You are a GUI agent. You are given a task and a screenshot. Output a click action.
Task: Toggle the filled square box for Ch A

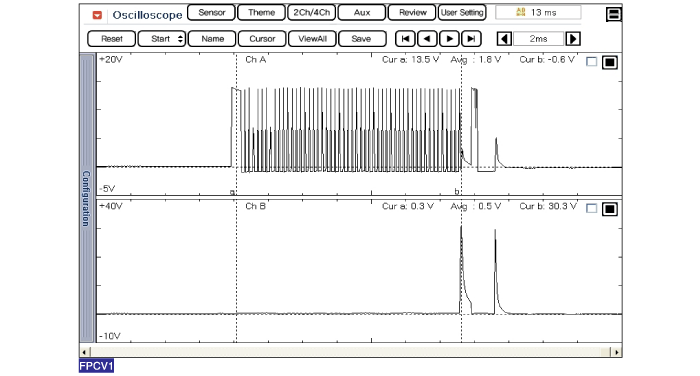(x=609, y=62)
